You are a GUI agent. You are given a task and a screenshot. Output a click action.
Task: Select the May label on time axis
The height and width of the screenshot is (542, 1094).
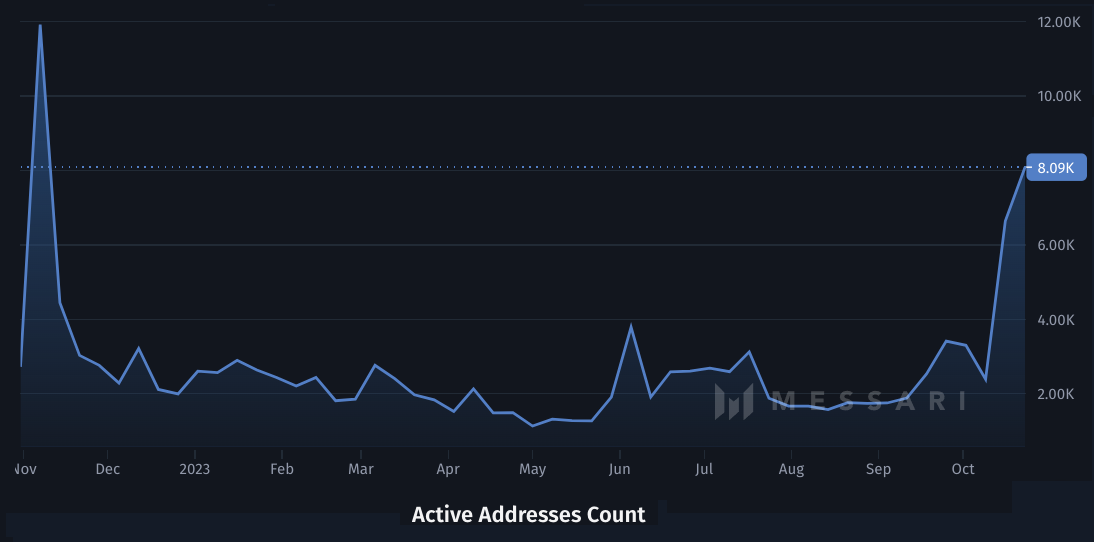click(533, 468)
